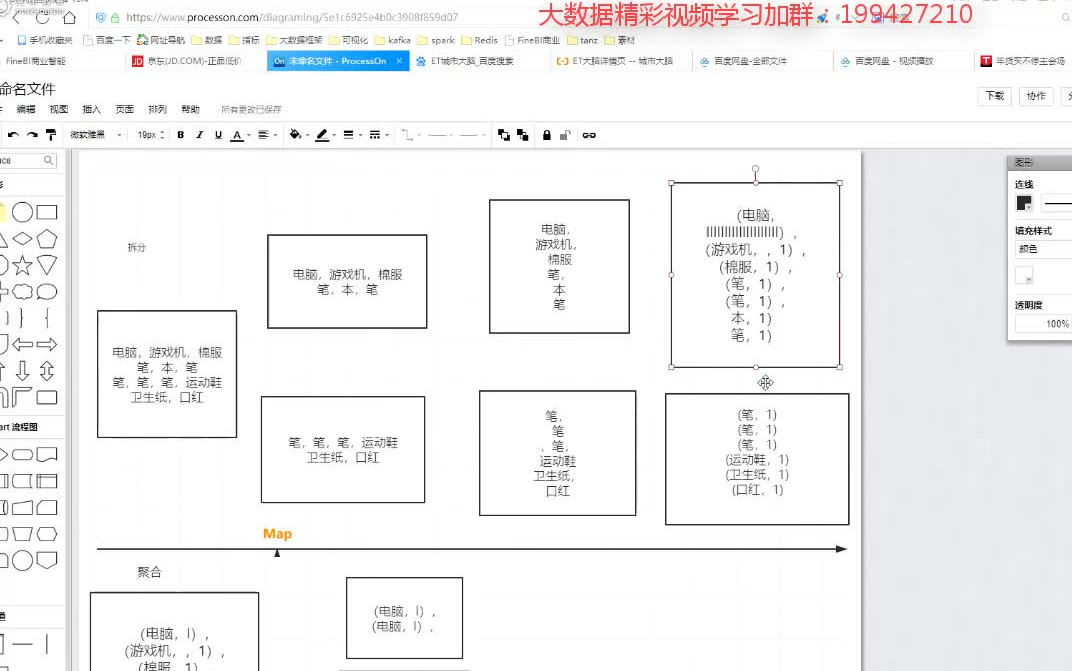Click the redo arrow icon
The height and width of the screenshot is (671, 1072).
coord(33,135)
